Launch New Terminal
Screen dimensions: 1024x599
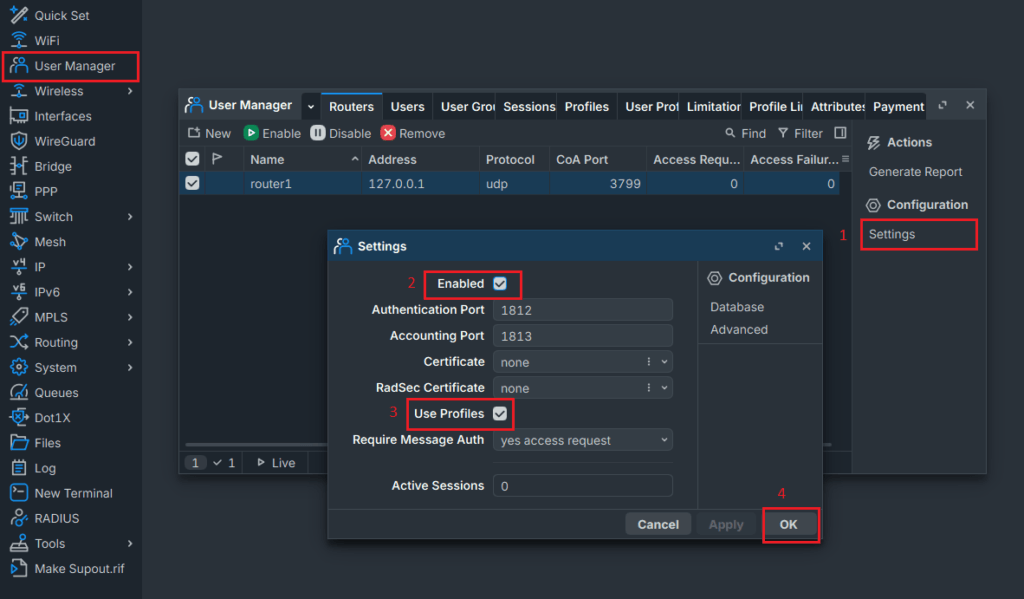coord(73,493)
